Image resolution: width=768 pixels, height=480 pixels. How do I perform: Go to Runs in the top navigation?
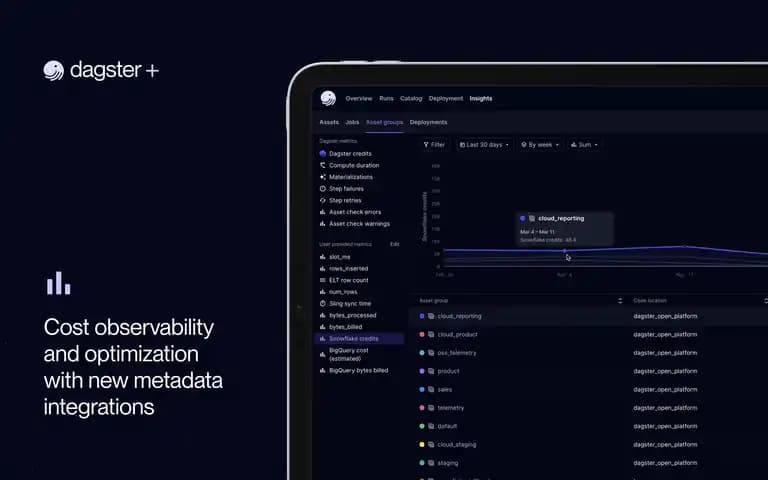coord(386,98)
